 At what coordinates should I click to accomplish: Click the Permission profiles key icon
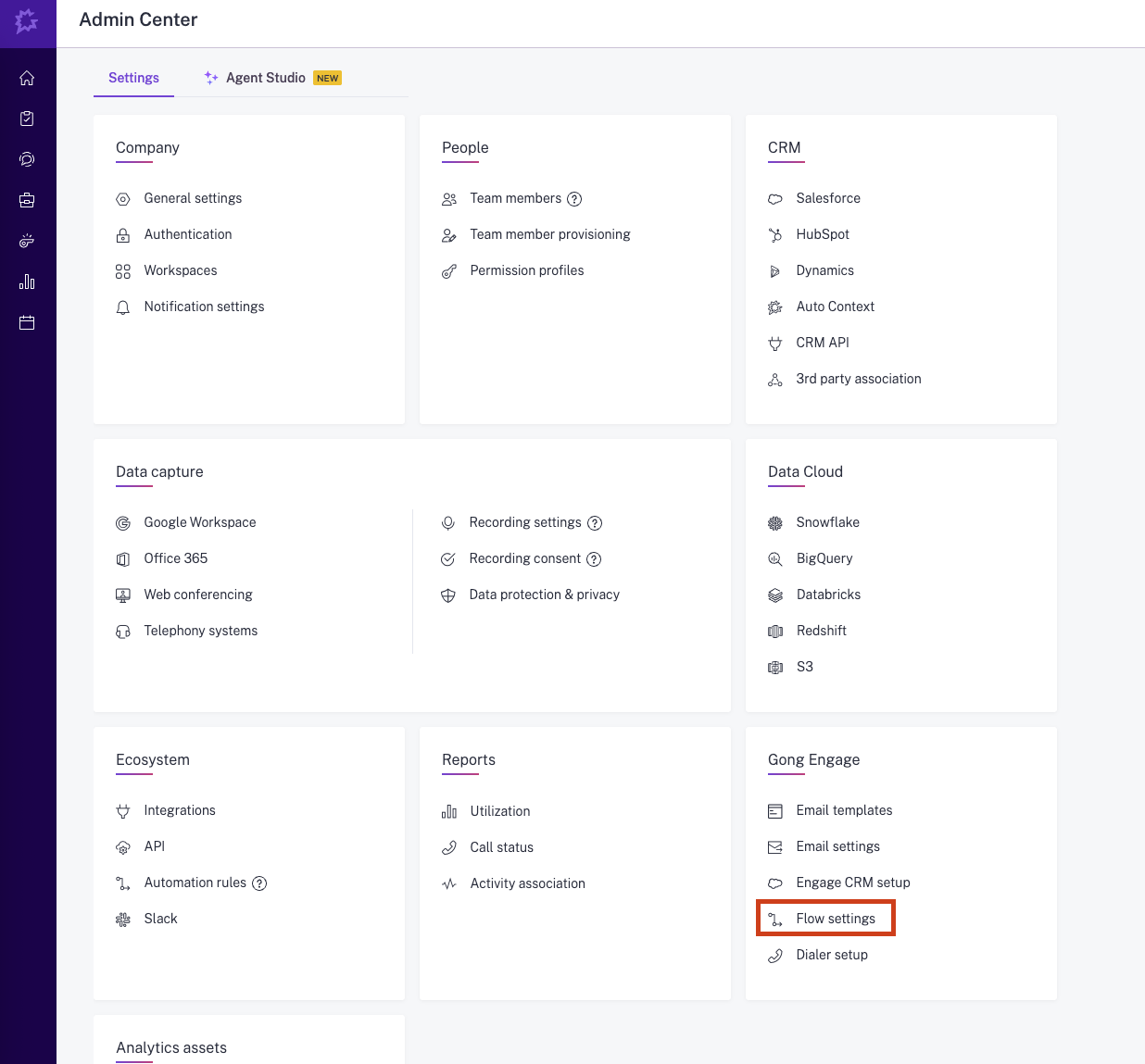(x=449, y=271)
